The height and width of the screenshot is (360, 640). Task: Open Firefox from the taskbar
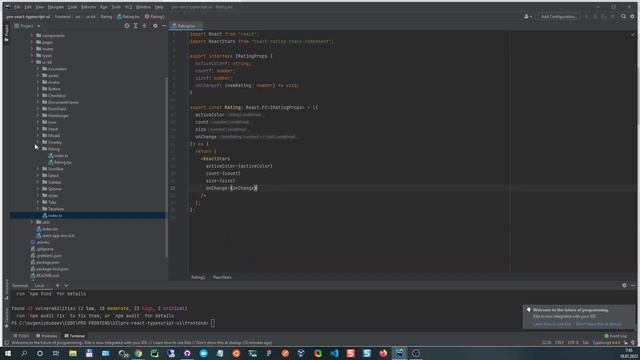tap(383, 353)
